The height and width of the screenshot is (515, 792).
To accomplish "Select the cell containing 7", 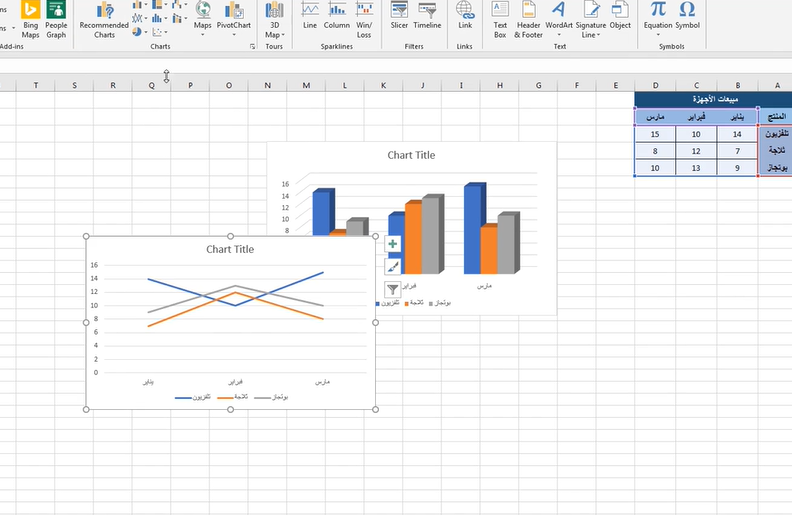I will 737,151.
